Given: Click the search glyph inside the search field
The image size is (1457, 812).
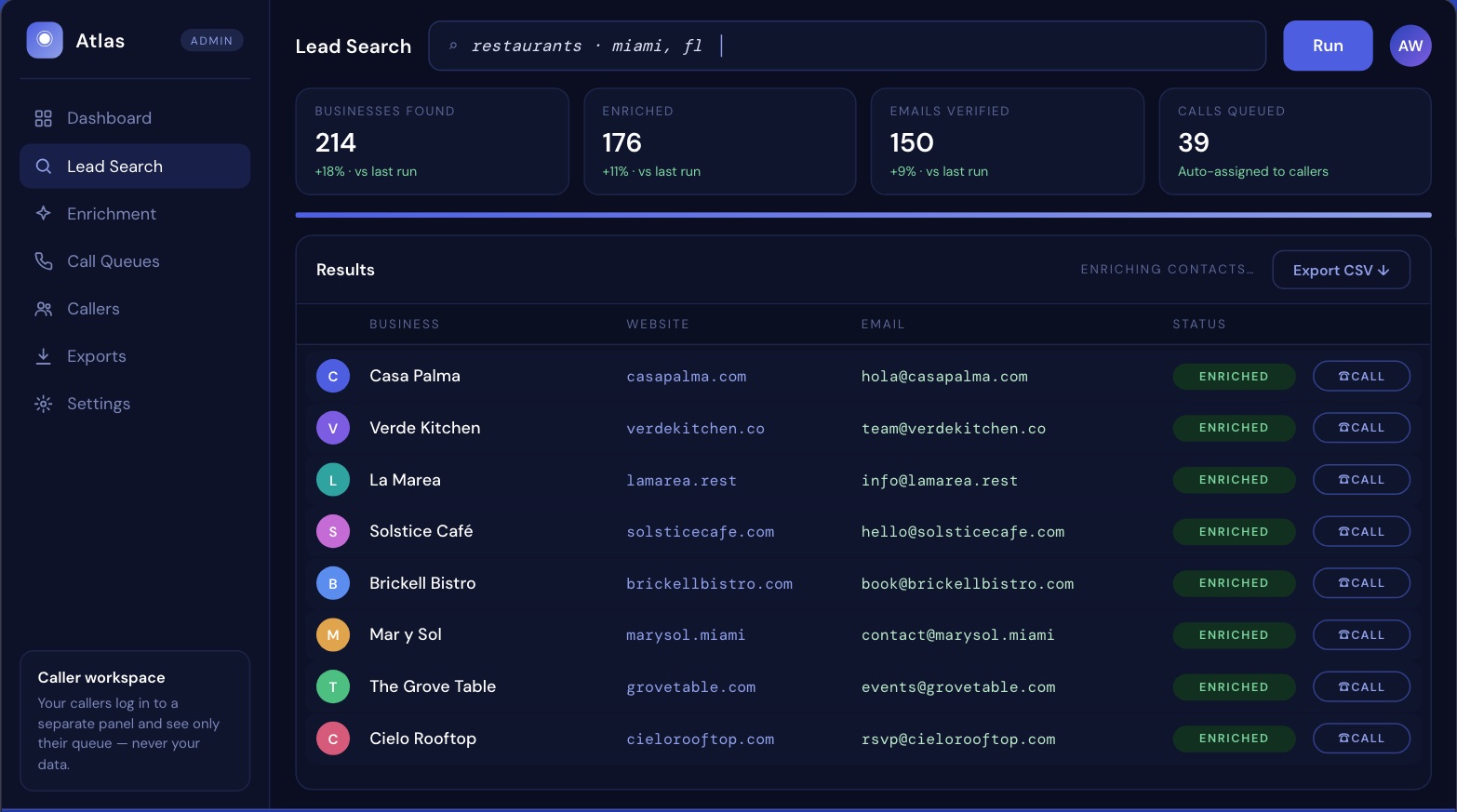Looking at the screenshot, I should click(x=453, y=46).
